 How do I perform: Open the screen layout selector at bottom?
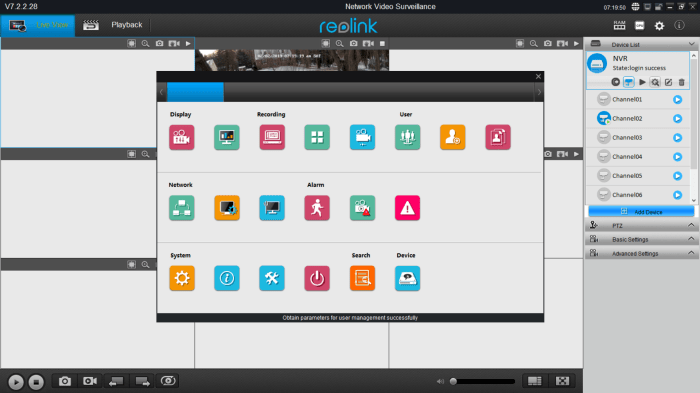click(535, 381)
